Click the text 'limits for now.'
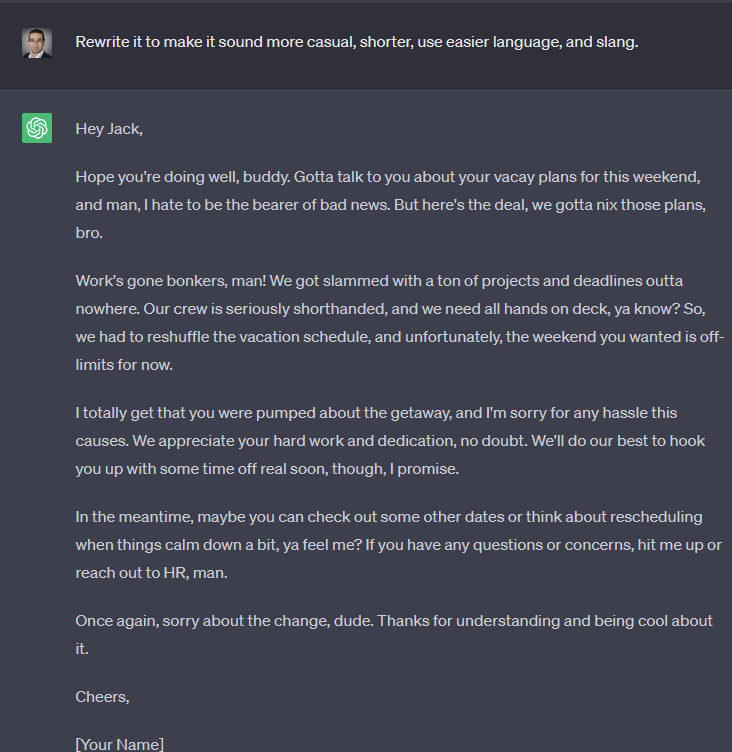Screen dimensions: 732x752 pyautogui.click(x=124, y=365)
